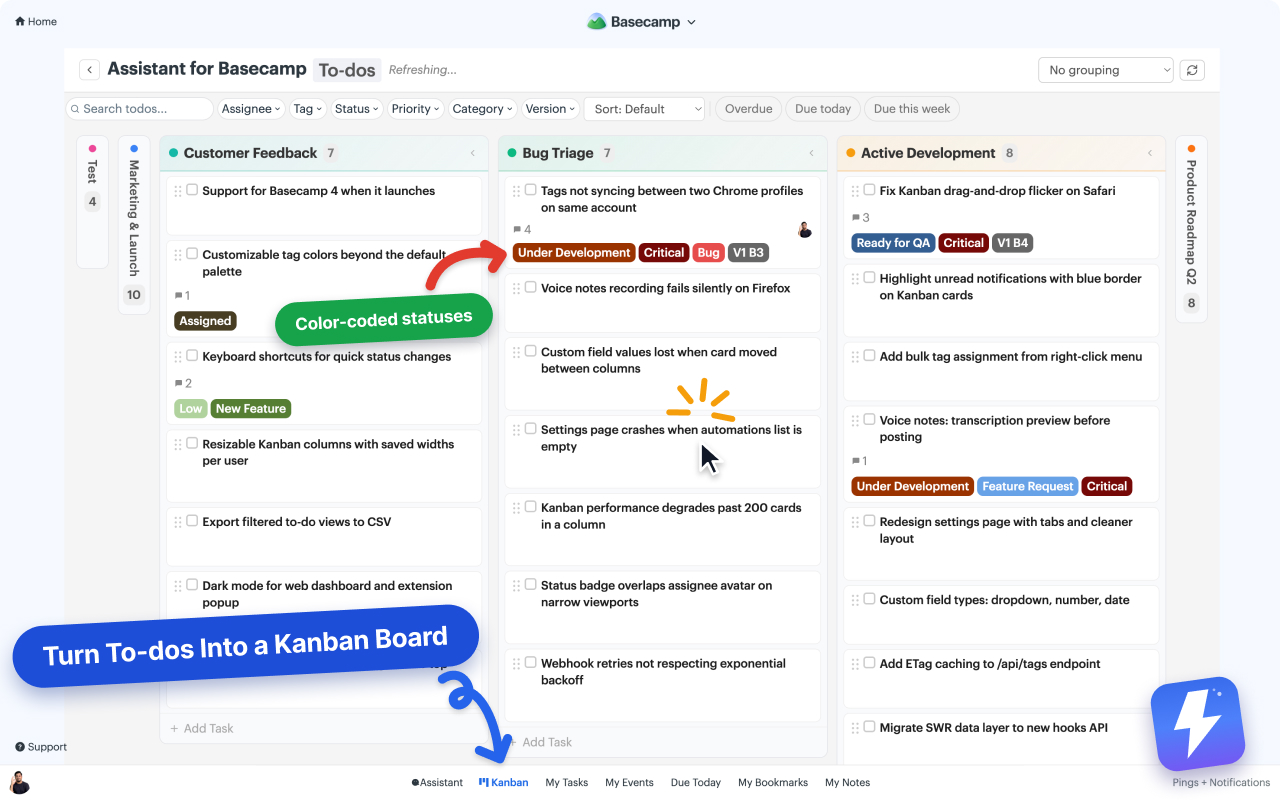Click the user profile avatar in bottom bar
1280x800 pixels.
(x=19, y=782)
